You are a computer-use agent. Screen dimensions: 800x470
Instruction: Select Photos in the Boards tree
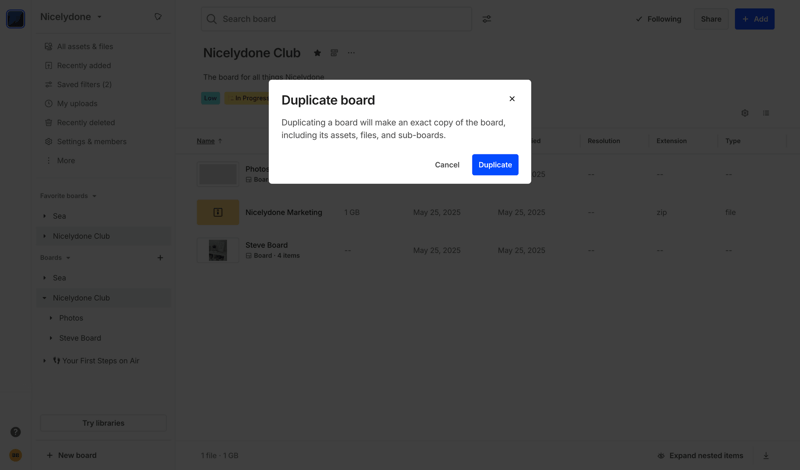(x=71, y=318)
